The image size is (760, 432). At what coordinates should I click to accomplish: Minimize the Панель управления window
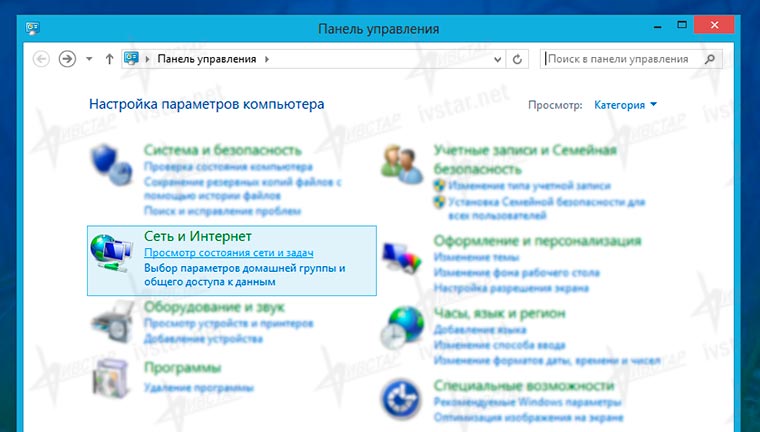point(658,27)
